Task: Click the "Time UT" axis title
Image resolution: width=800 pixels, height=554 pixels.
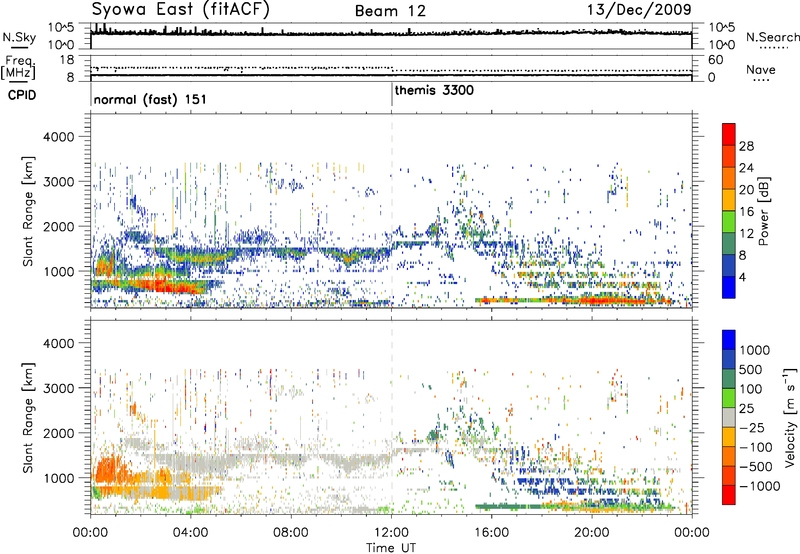Action: tap(391, 548)
